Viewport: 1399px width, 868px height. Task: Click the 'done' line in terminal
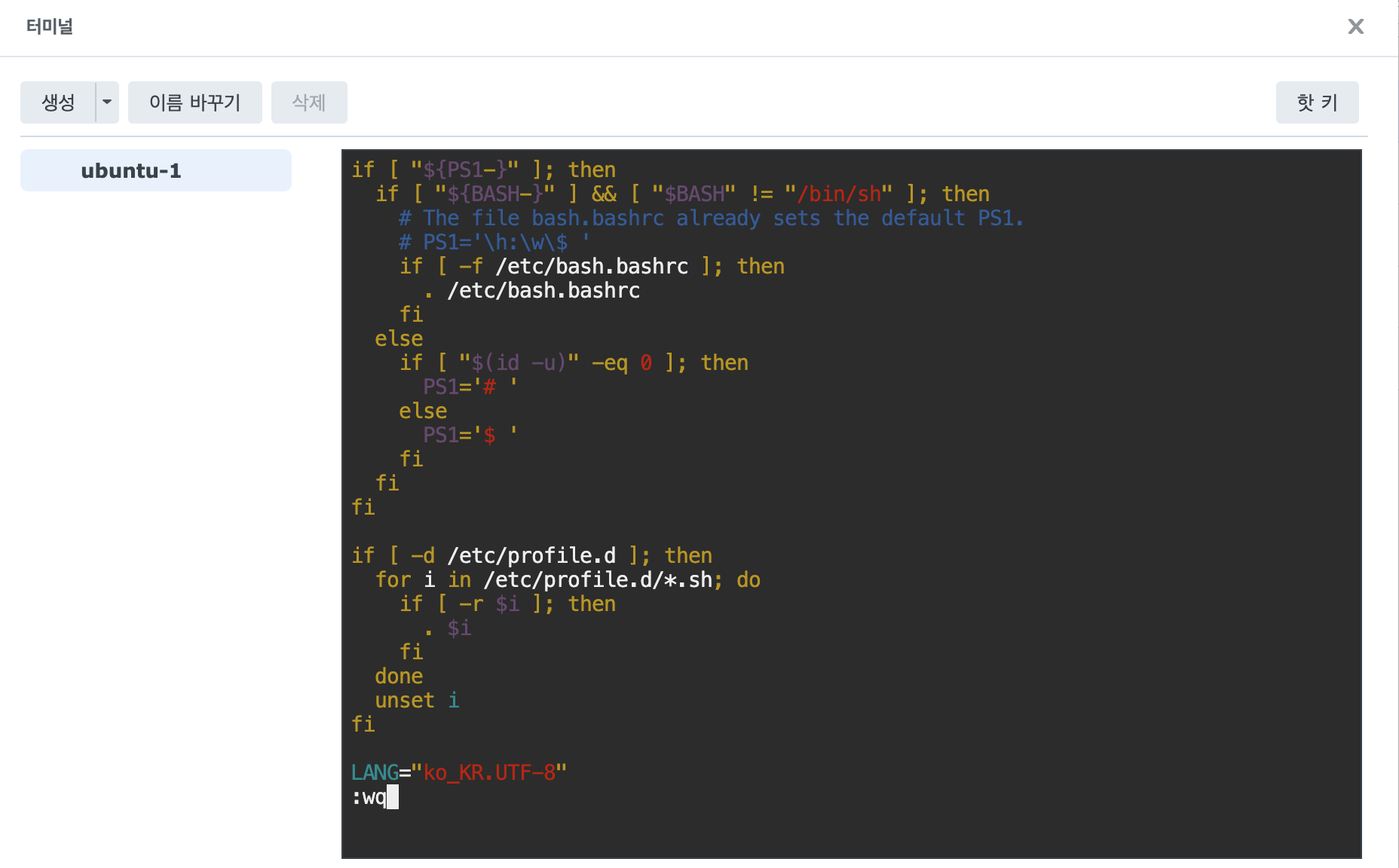(x=399, y=677)
